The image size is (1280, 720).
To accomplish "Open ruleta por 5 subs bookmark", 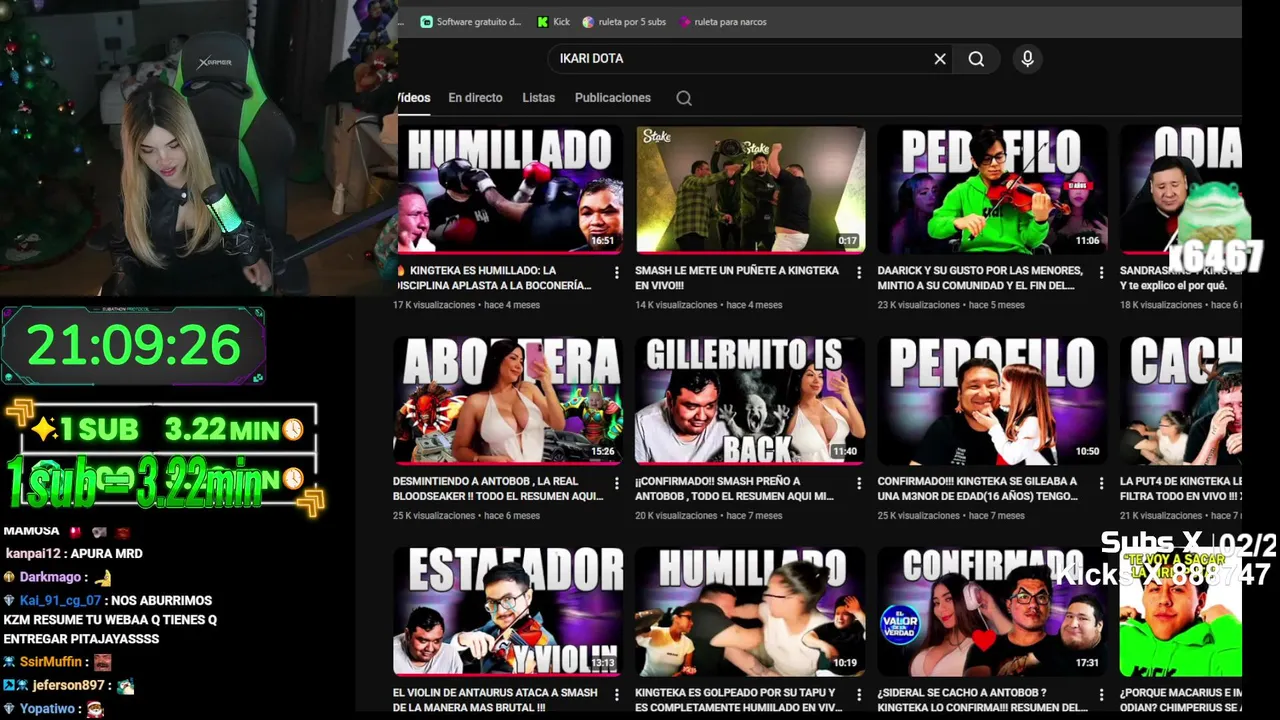I will 624,21.
